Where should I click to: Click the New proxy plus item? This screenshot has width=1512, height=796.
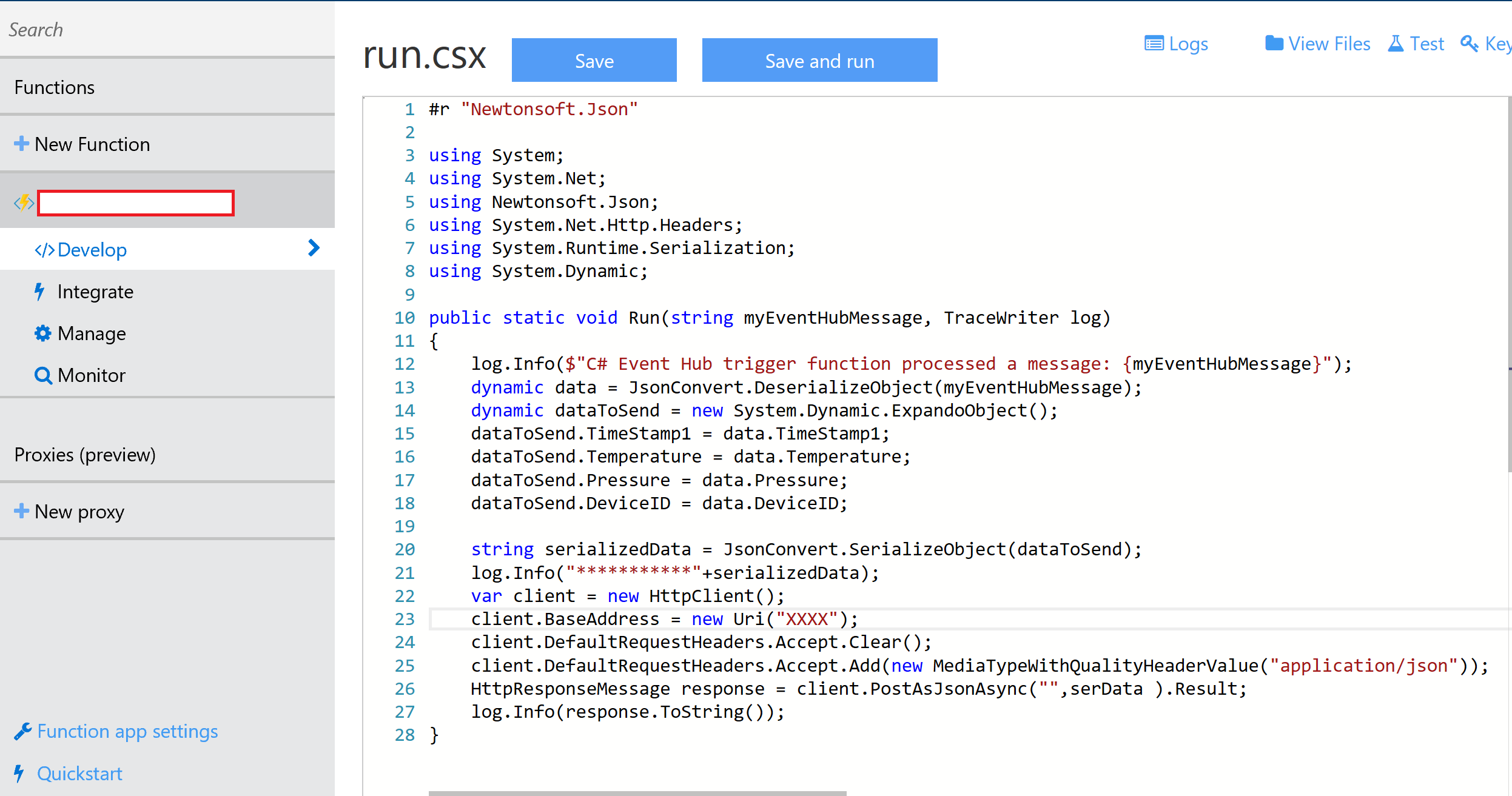22,510
